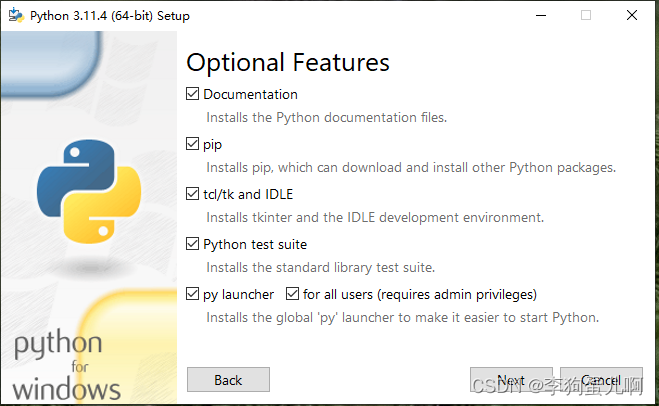Viewport: 659px width, 406px height.
Task: Click description 'Installs pip, which can download...'
Action: (x=411, y=167)
